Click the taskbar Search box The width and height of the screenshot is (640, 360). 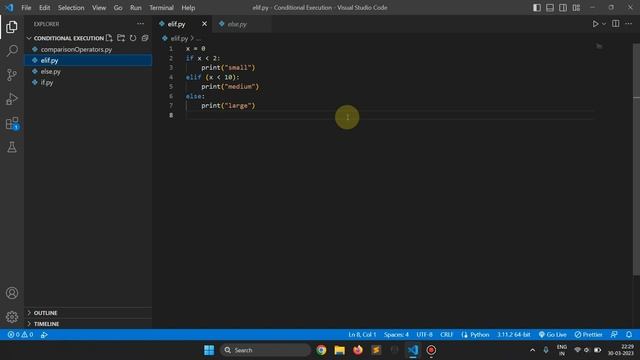pyautogui.click(x=266, y=350)
